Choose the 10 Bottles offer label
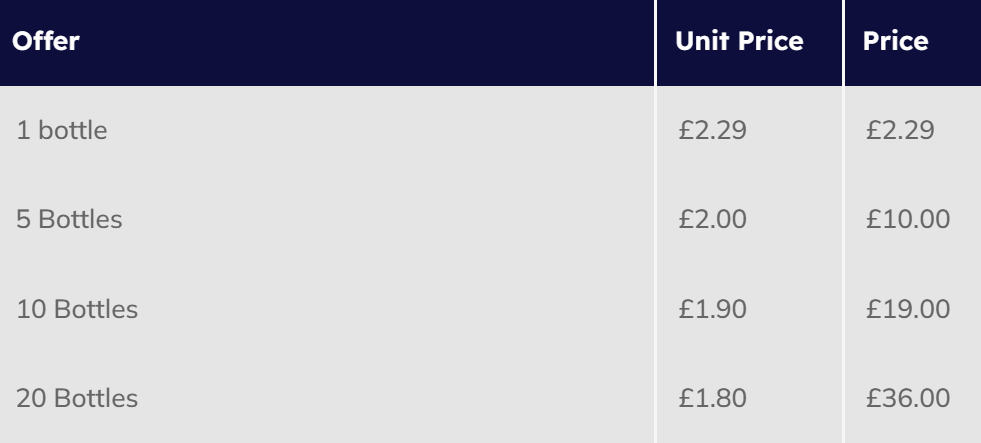981x443 pixels. 77,310
